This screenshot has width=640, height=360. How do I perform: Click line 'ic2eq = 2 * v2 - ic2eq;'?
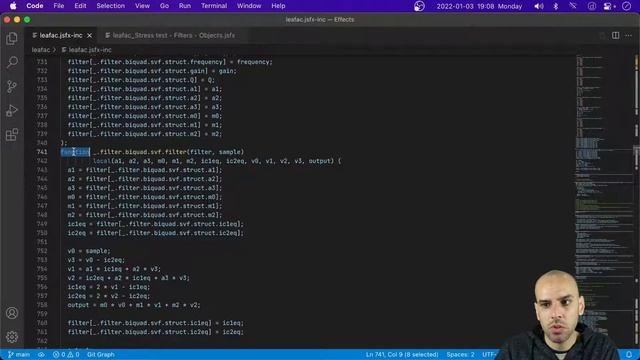109,296
